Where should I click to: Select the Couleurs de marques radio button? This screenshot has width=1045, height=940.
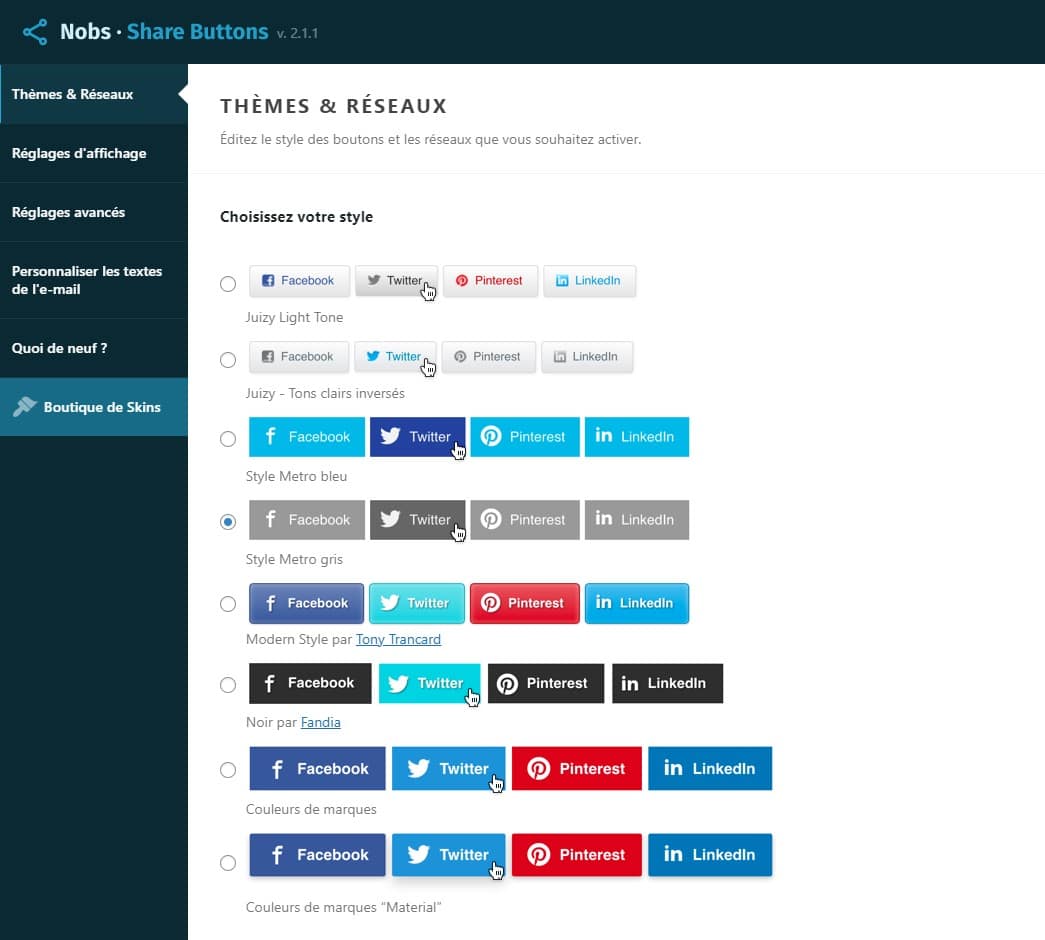228,770
